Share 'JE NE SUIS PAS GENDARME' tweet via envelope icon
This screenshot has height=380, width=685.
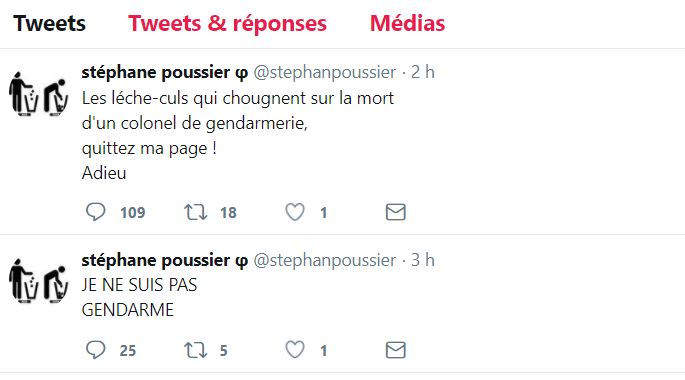(x=395, y=350)
